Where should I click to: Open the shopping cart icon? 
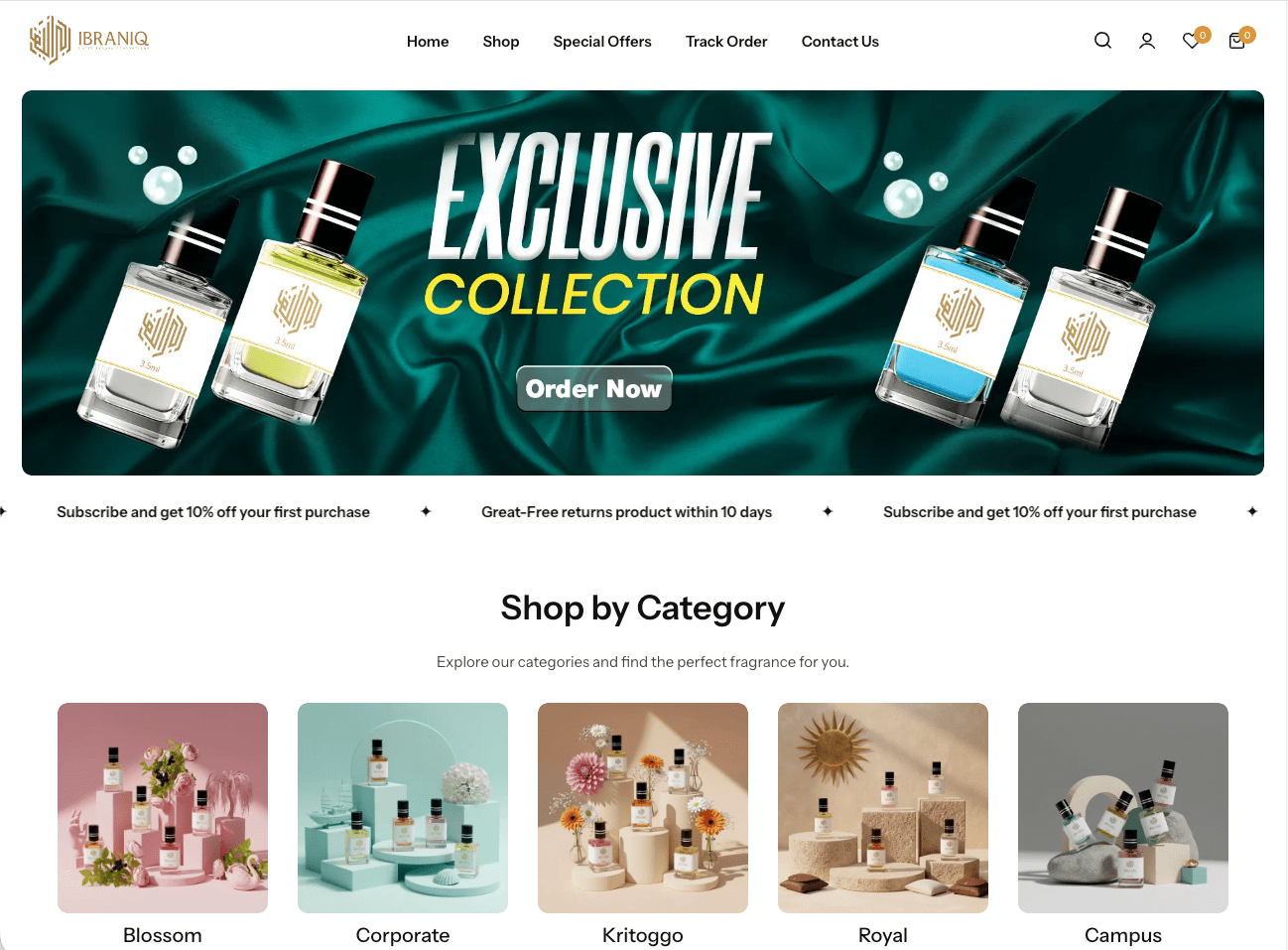[x=1236, y=41]
